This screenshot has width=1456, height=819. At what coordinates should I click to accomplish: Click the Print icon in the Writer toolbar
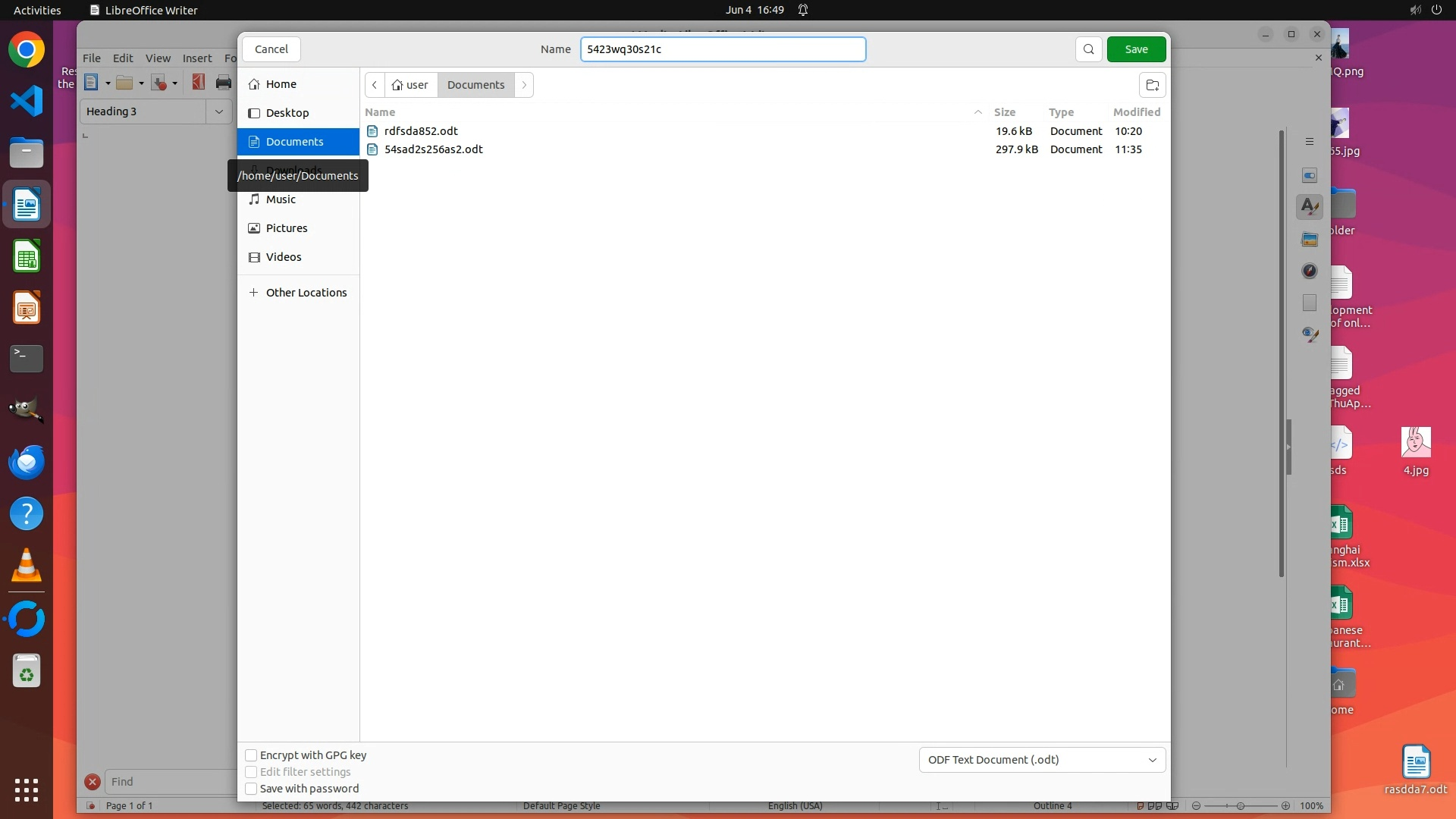[224, 83]
